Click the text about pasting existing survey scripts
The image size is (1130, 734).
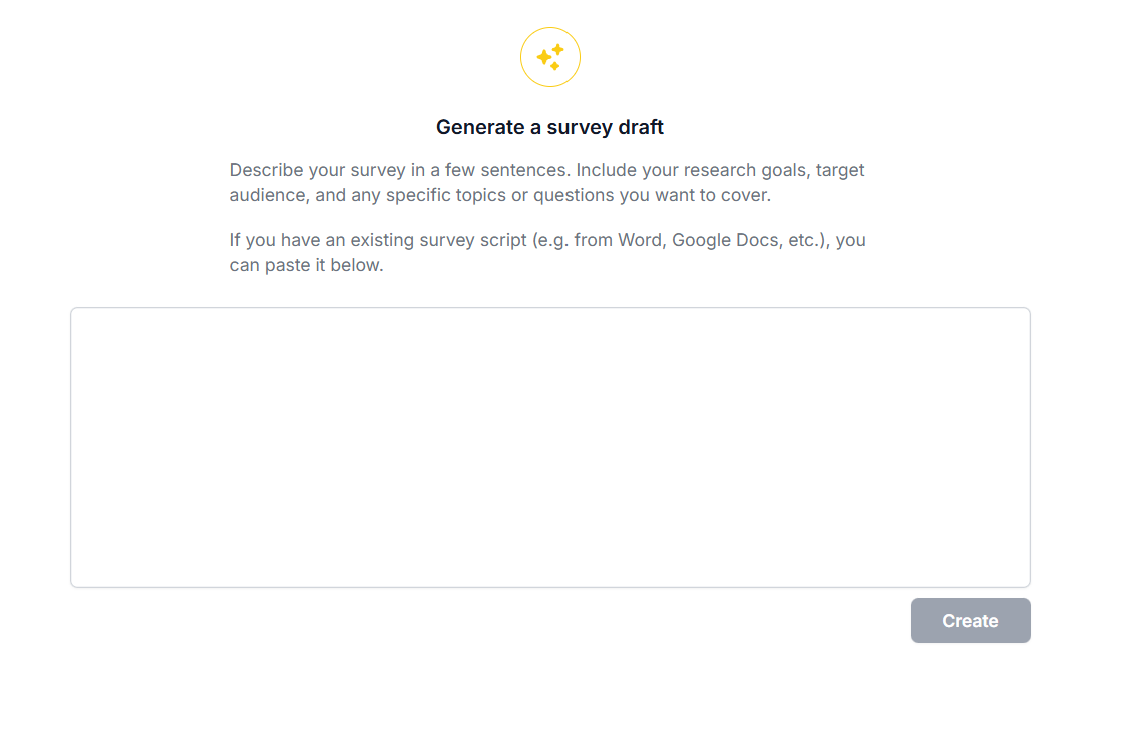[548, 252]
